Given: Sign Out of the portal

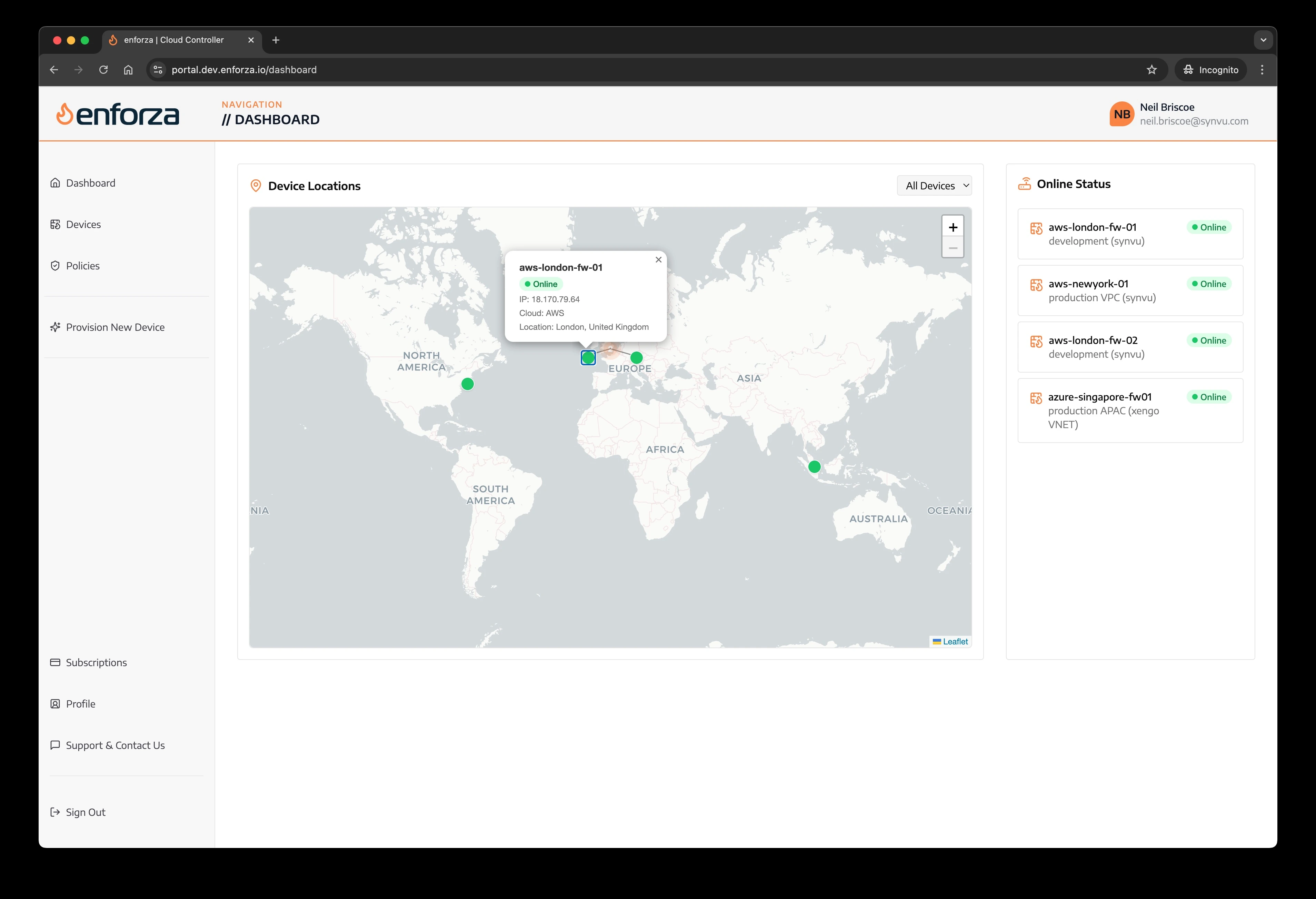Looking at the screenshot, I should tap(85, 812).
